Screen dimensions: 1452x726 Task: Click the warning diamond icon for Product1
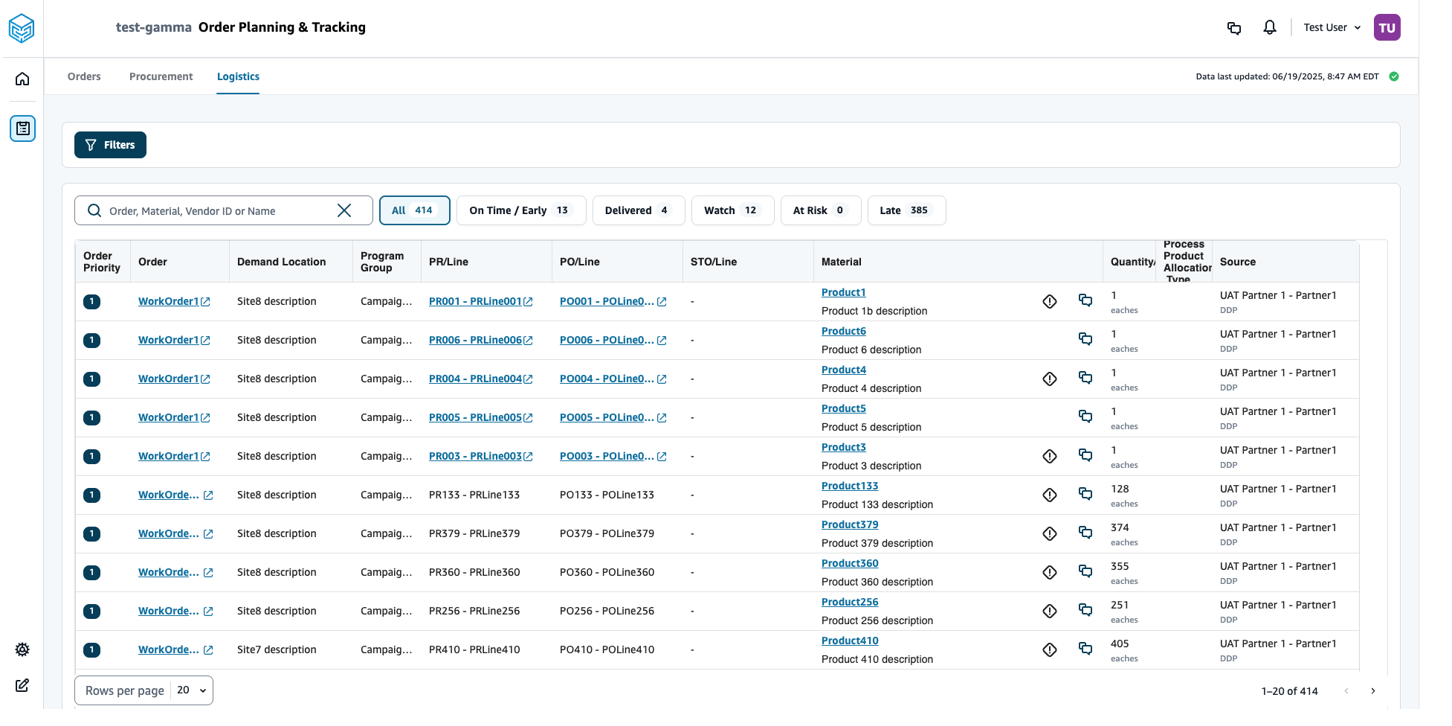click(1049, 301)
